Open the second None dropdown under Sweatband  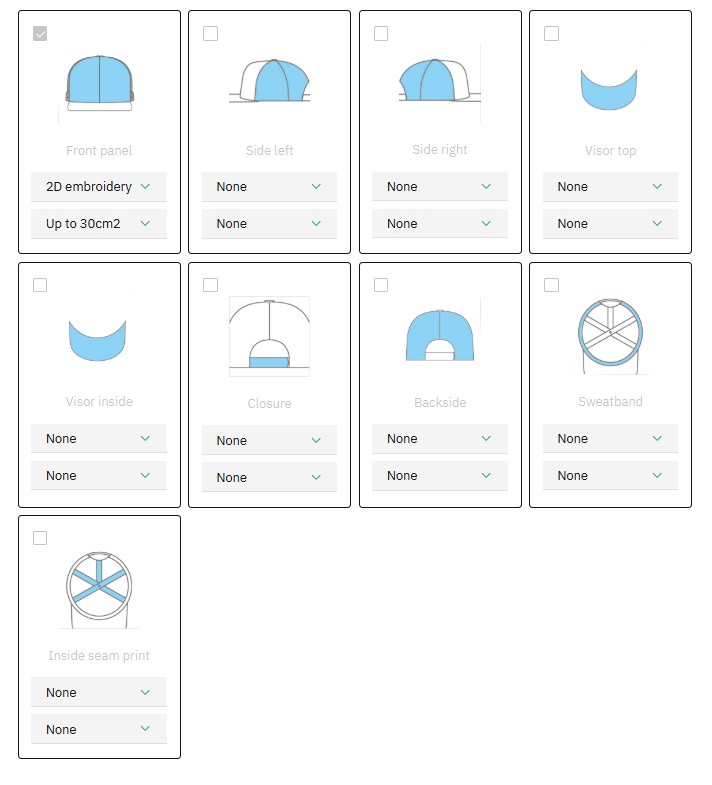[x=610, y=476]
